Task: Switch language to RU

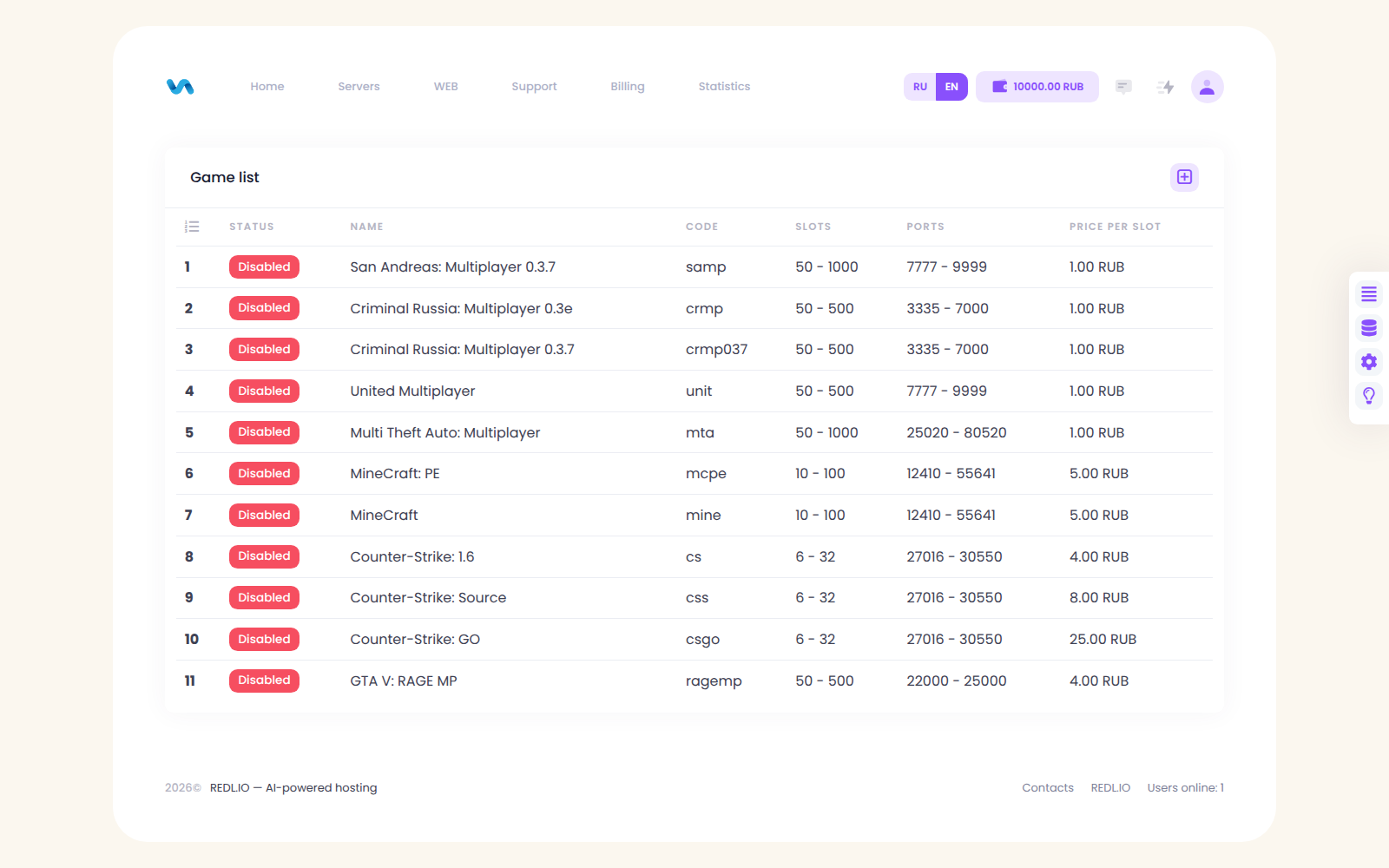Action: (x=920, y=87)
